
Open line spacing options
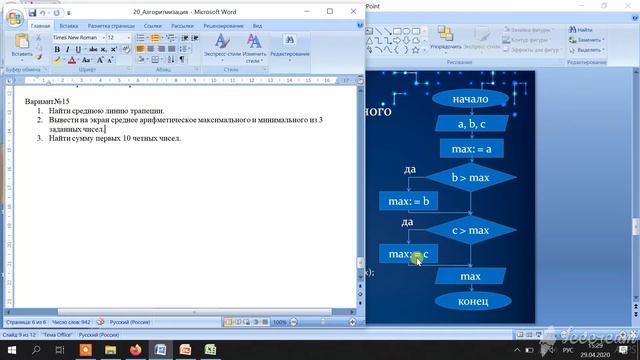(184, 49)
